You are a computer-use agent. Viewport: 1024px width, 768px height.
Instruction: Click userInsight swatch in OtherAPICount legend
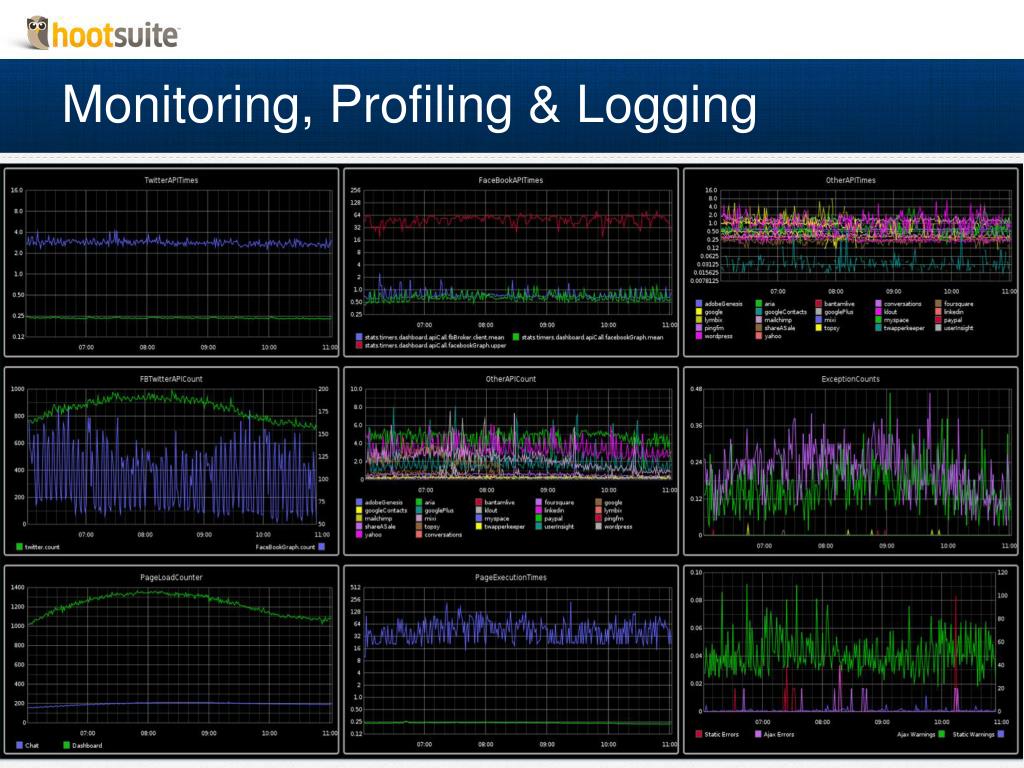point(539,526)
